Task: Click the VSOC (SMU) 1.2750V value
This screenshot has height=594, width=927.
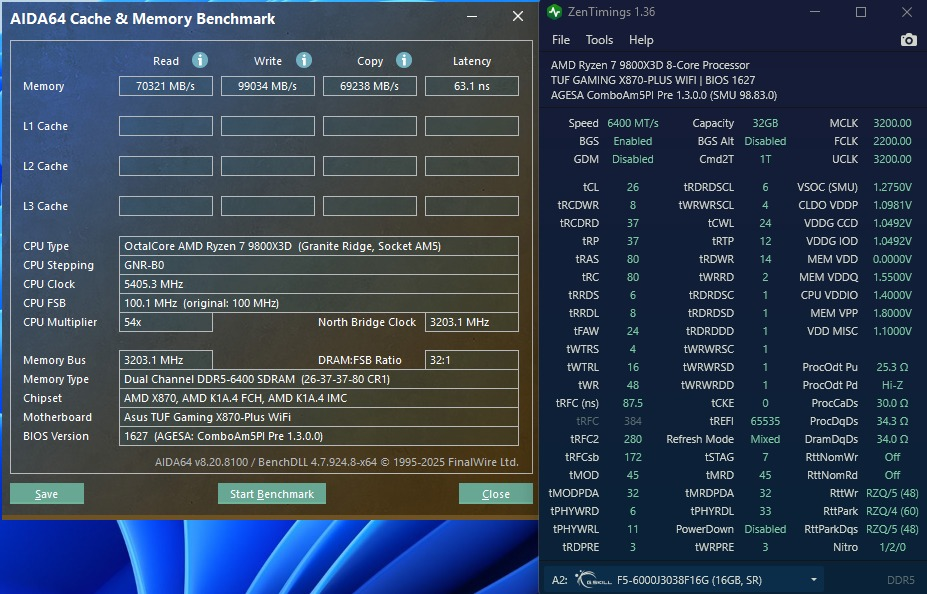Action: (x=892, y=187)
